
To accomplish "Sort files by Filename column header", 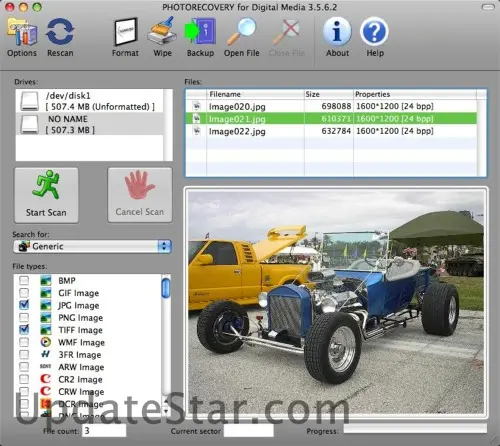I will [x=255, y=94].
